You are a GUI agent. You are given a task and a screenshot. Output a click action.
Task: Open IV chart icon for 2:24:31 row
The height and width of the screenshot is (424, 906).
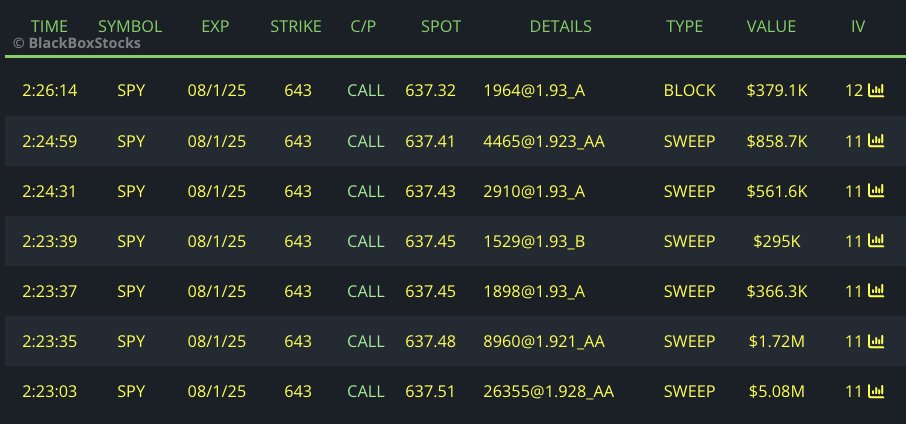tap(876, 191)
